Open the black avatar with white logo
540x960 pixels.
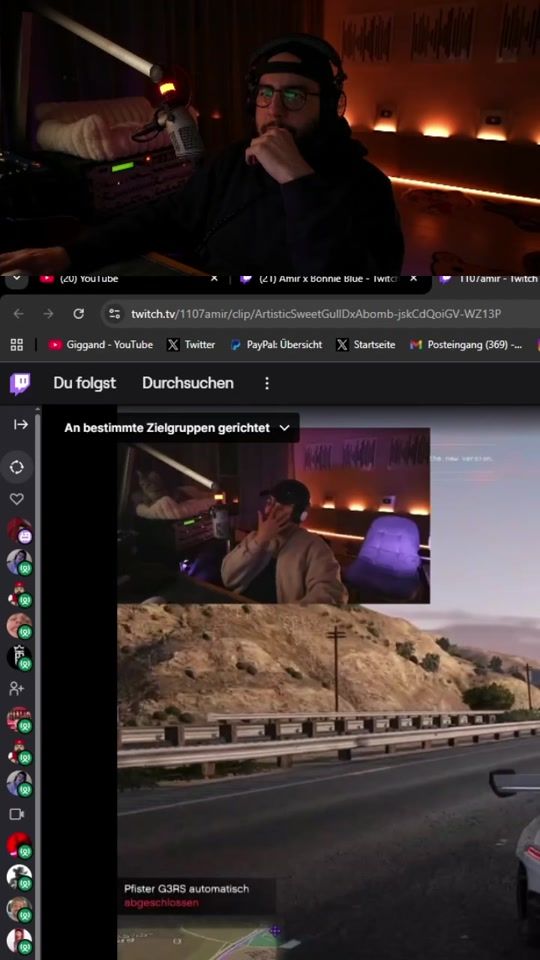point(20,658)
